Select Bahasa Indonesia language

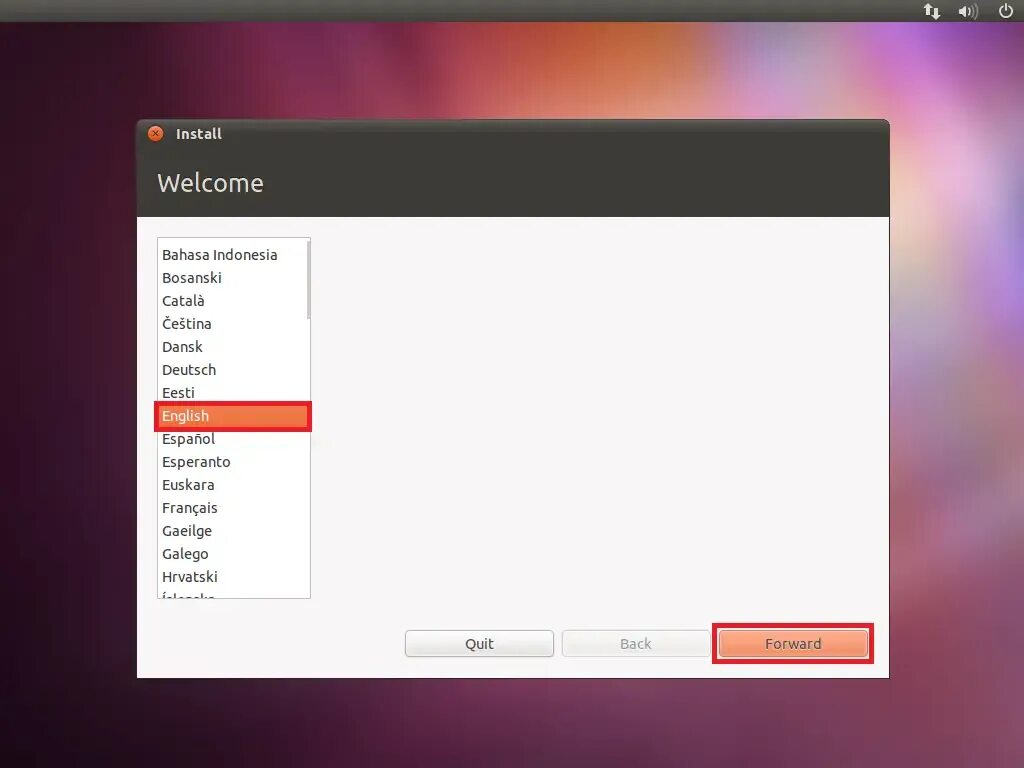232,255
